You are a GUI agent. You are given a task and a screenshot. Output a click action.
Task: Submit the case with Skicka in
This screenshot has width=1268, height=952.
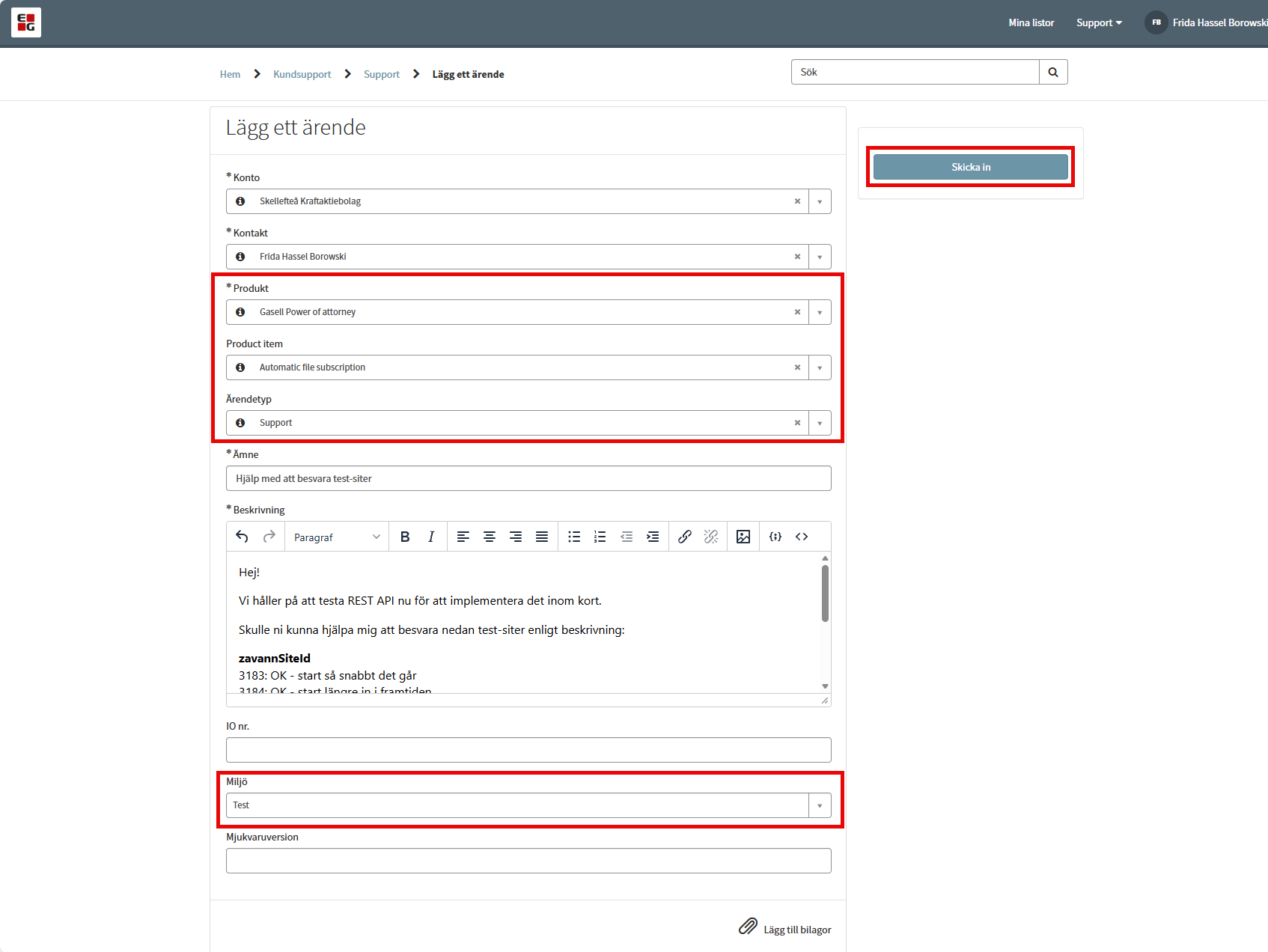tap(970, 167)
